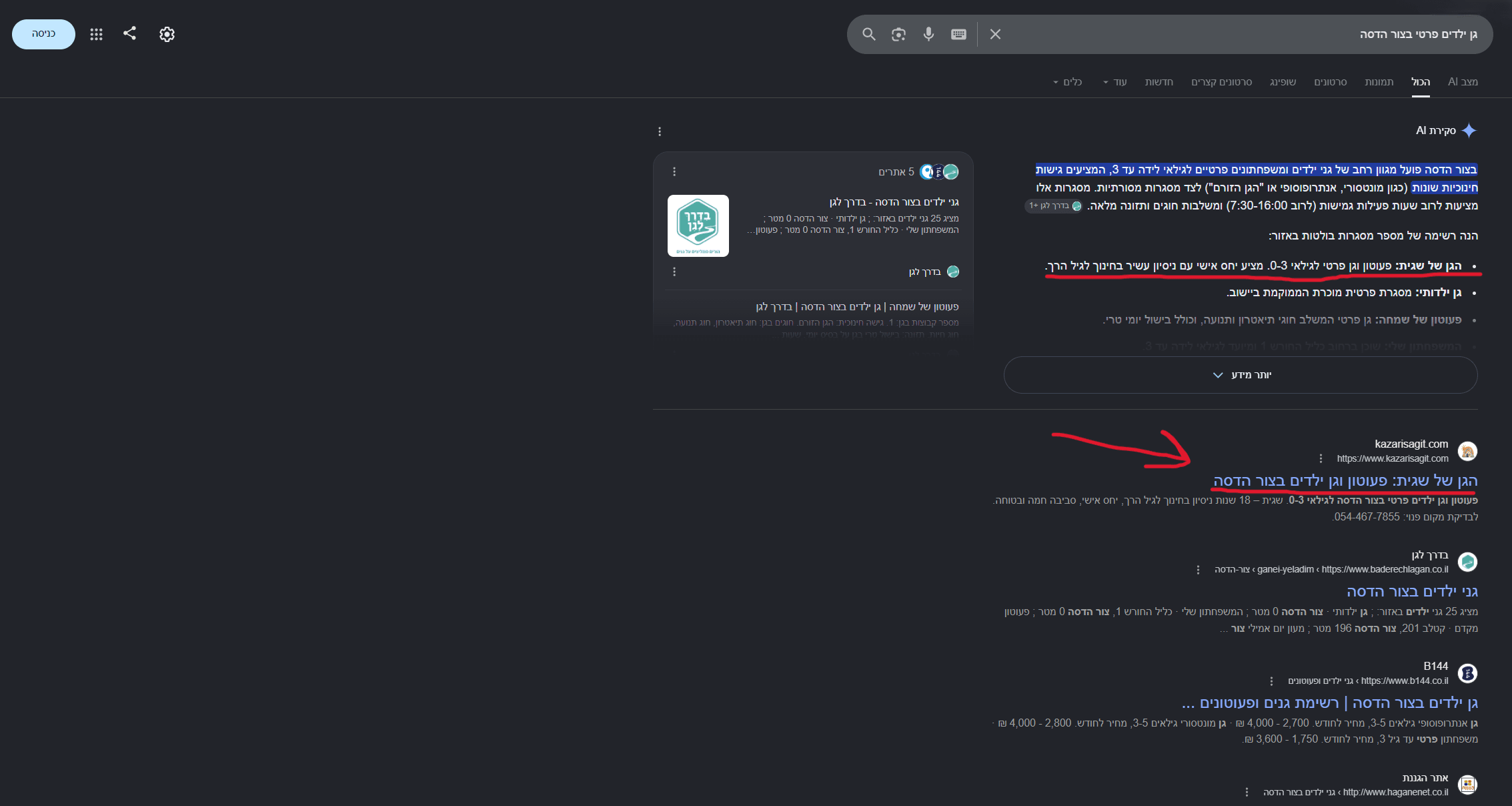Open source card 'גני ילדים בצור הדסה - בדרך לגן'
Screen dimensions: 1512x806
894,202
